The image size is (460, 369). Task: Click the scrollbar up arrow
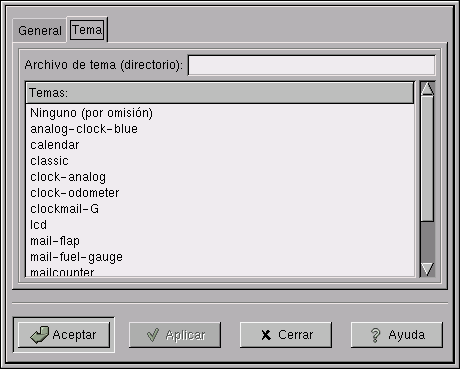point(427,89)
